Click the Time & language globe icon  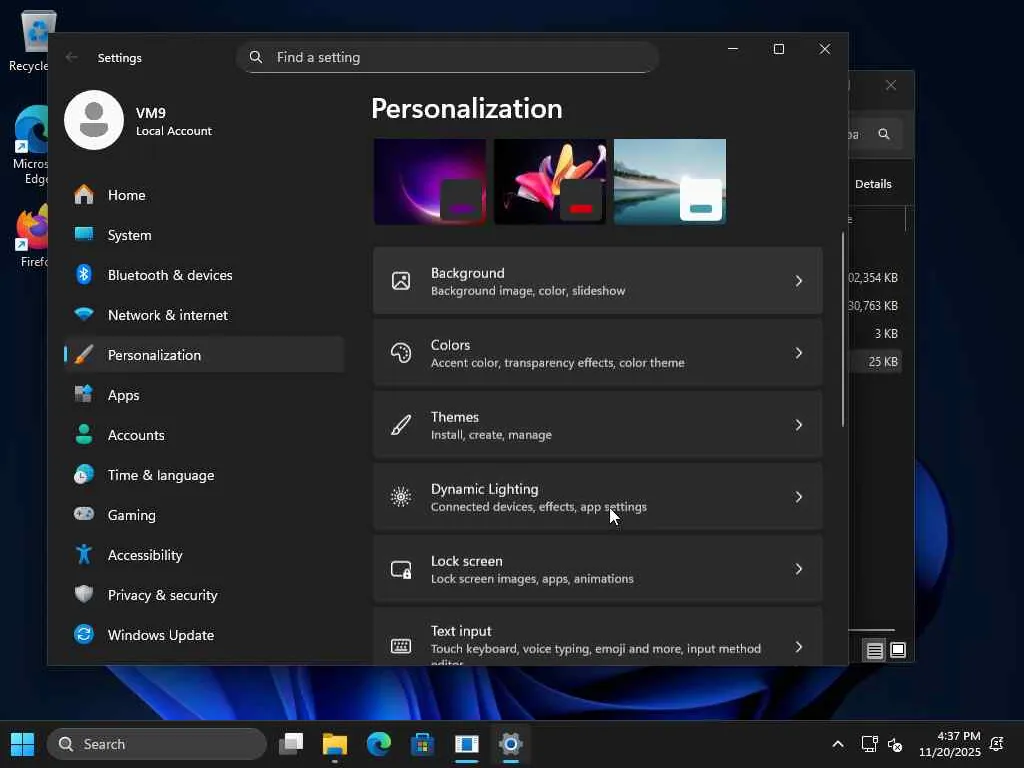point(85,475)
